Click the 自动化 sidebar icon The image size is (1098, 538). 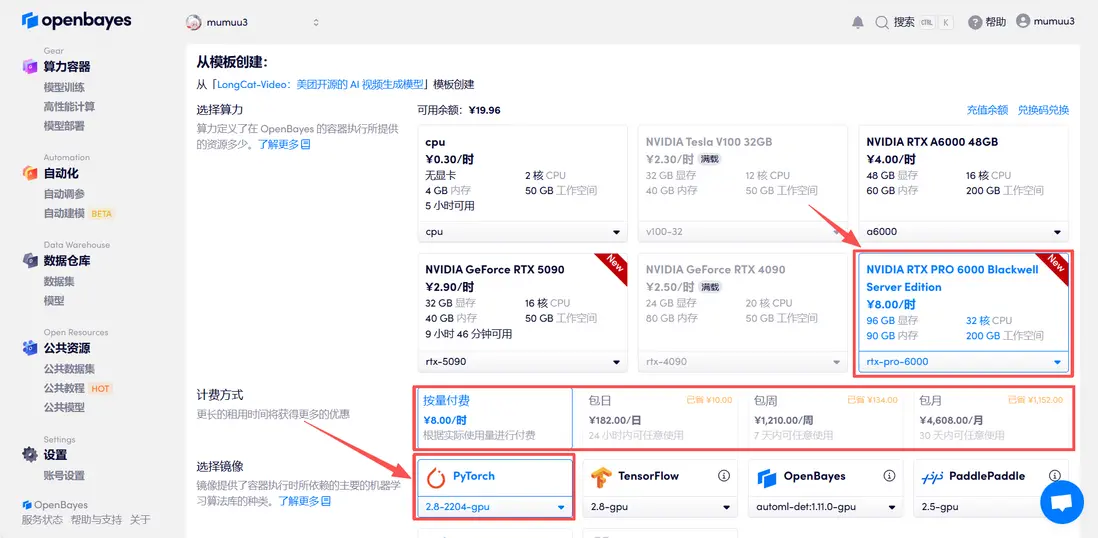click(29, 173)
